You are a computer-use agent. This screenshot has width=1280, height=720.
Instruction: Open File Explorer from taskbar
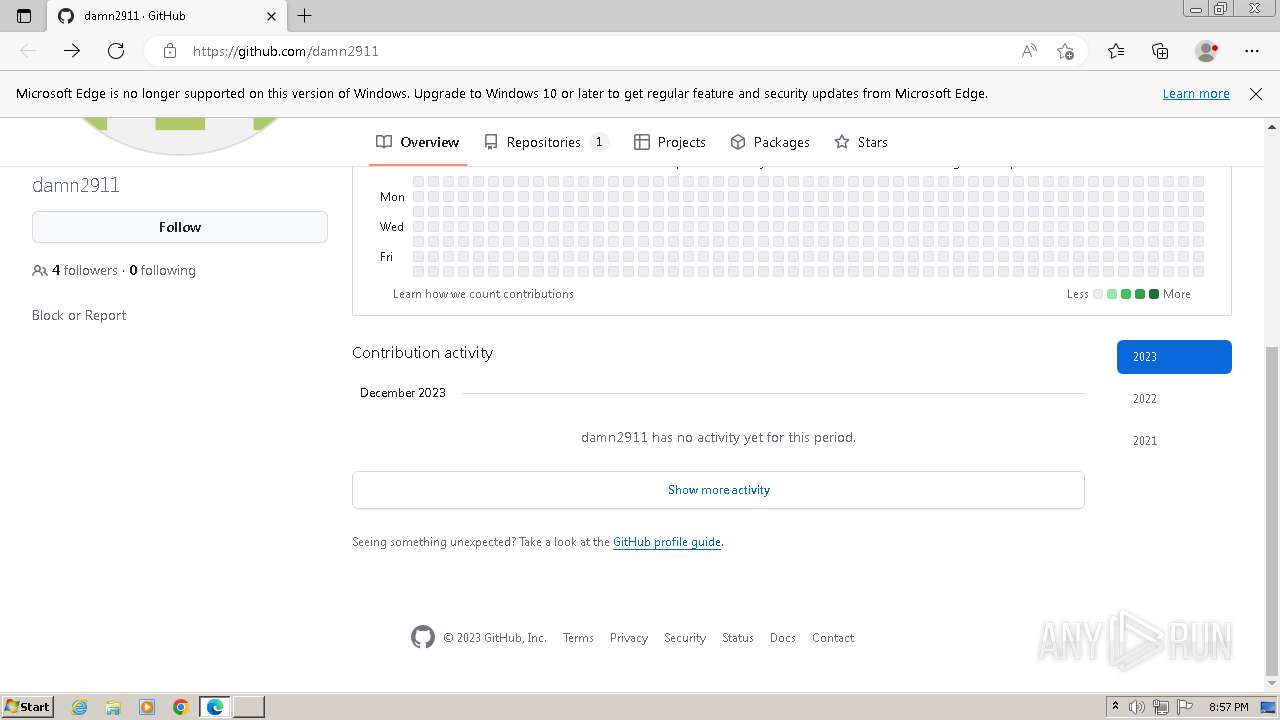[x=113, y=707]
